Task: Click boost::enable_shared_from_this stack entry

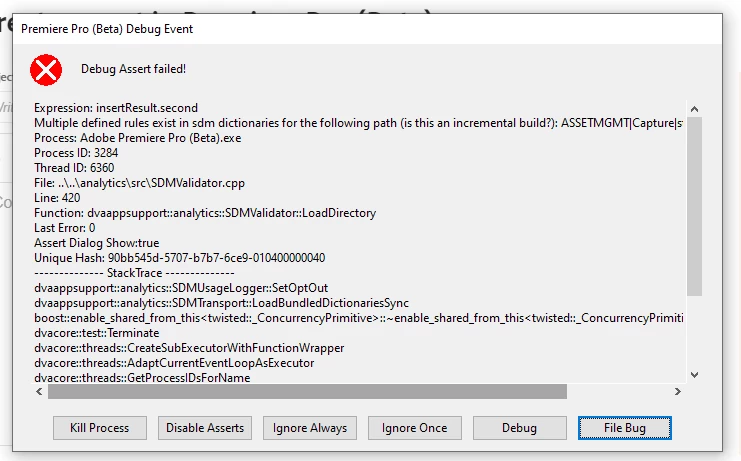Action: click(359, 318)
